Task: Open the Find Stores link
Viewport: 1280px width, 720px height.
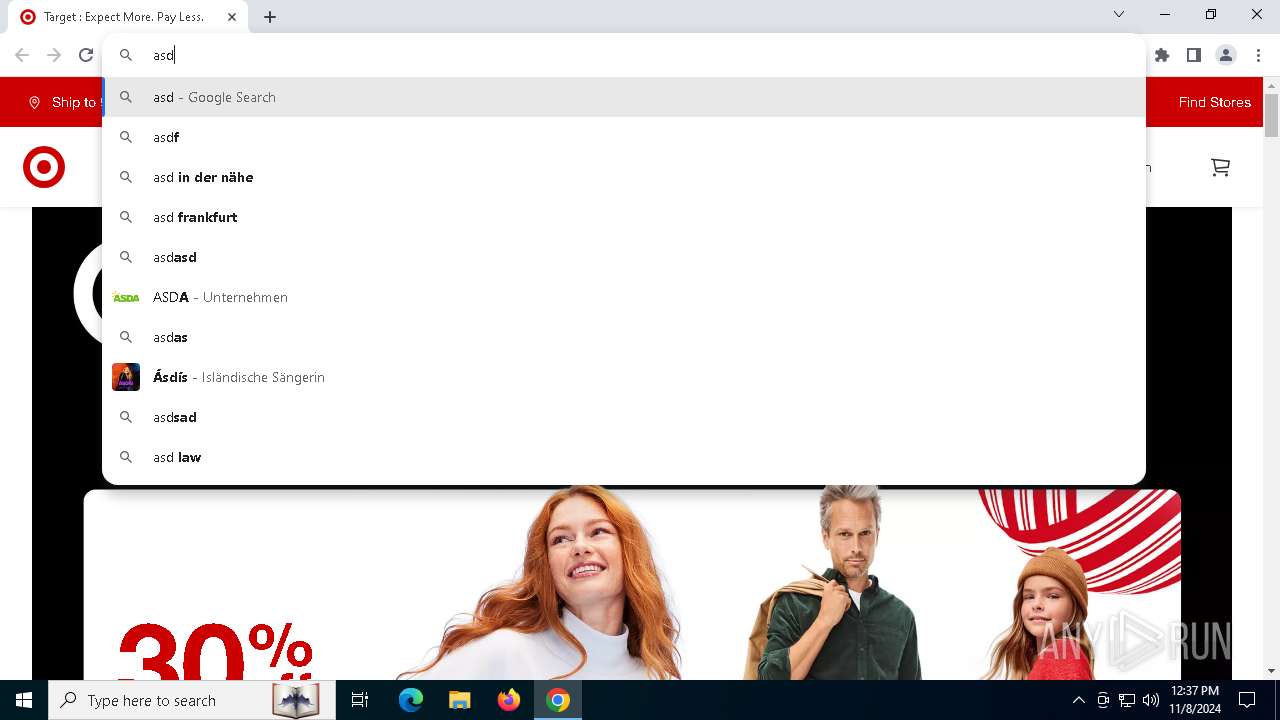Action: (x=1214, y=102)
